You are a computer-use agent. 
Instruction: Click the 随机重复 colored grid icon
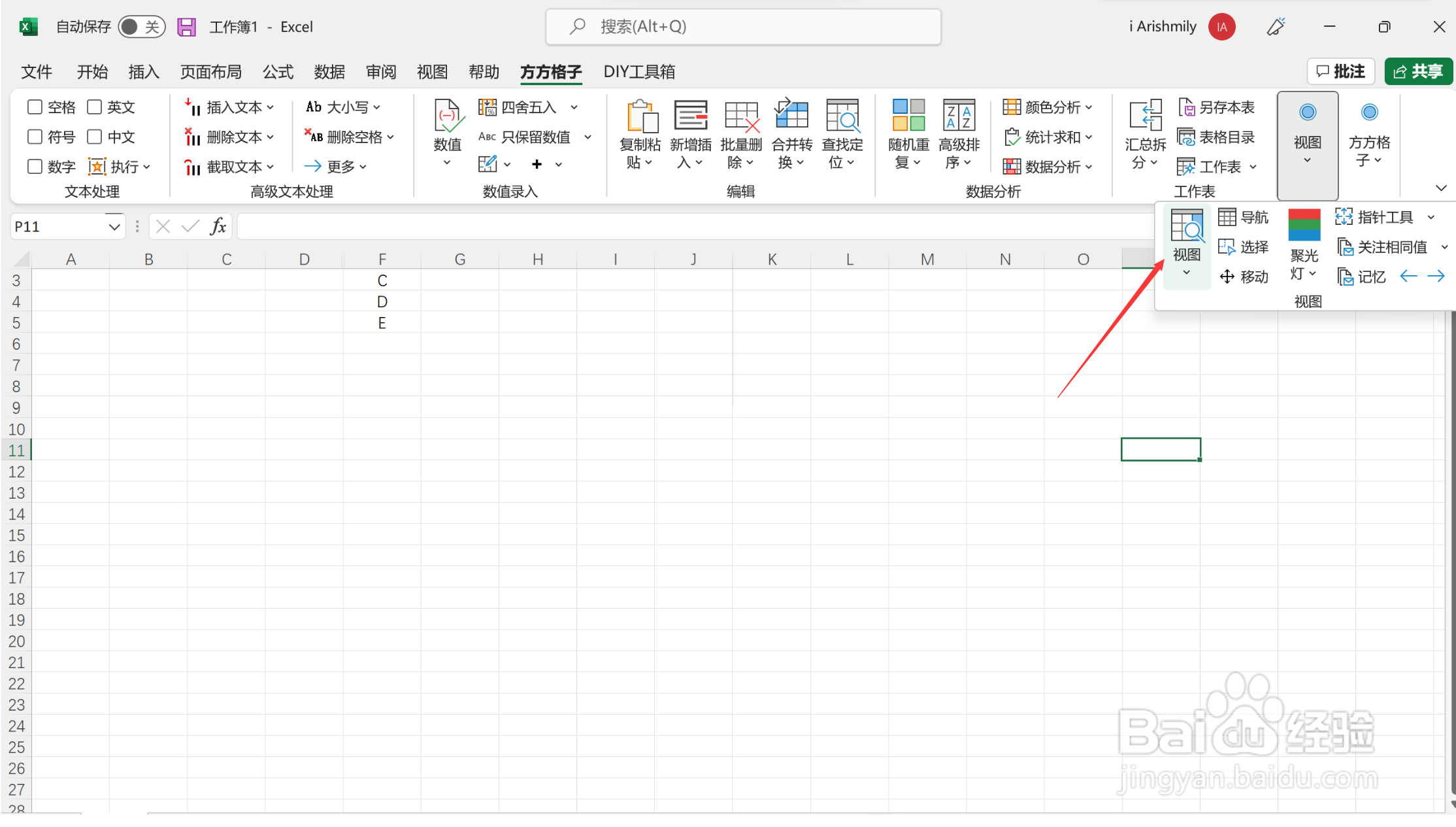(x=908, y=116)
